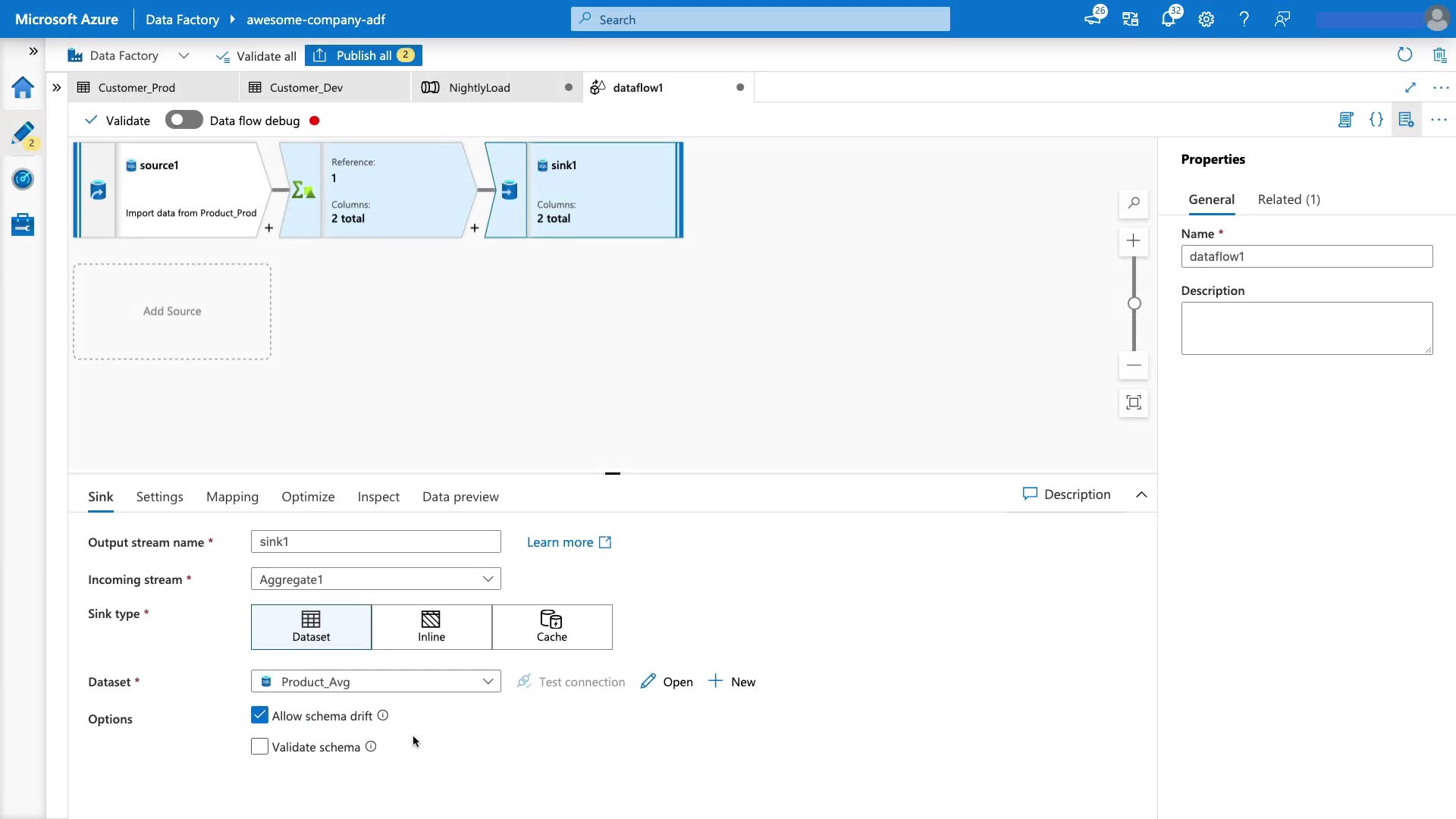Open the Manage toolbox icon

23,224
